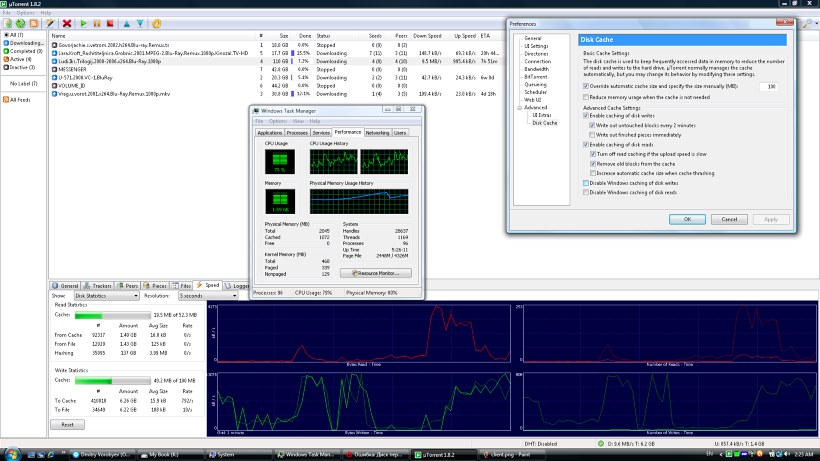Screen dimensions: 820x461
Task: Open the Peers tab in details pane
Action: click(x=130, y=285)
